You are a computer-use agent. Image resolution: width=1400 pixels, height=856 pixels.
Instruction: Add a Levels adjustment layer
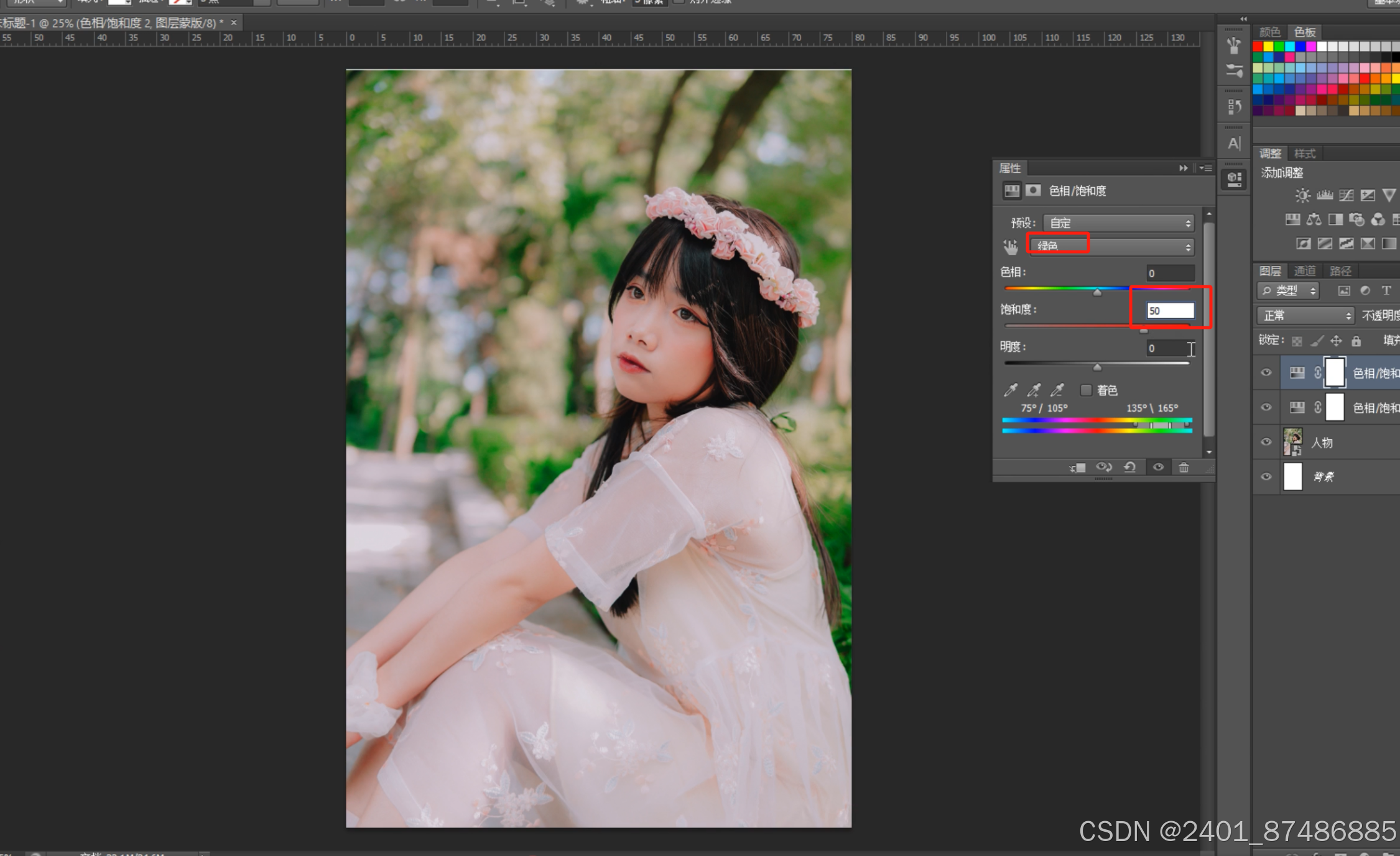tap(1324, 196)
